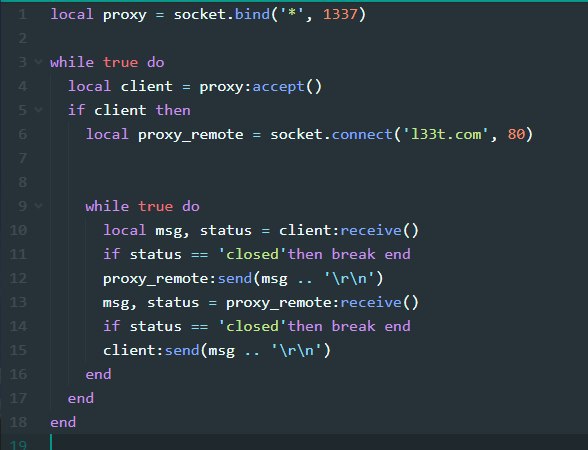Click 'closed' string on line 11

(x=252, y=254)
